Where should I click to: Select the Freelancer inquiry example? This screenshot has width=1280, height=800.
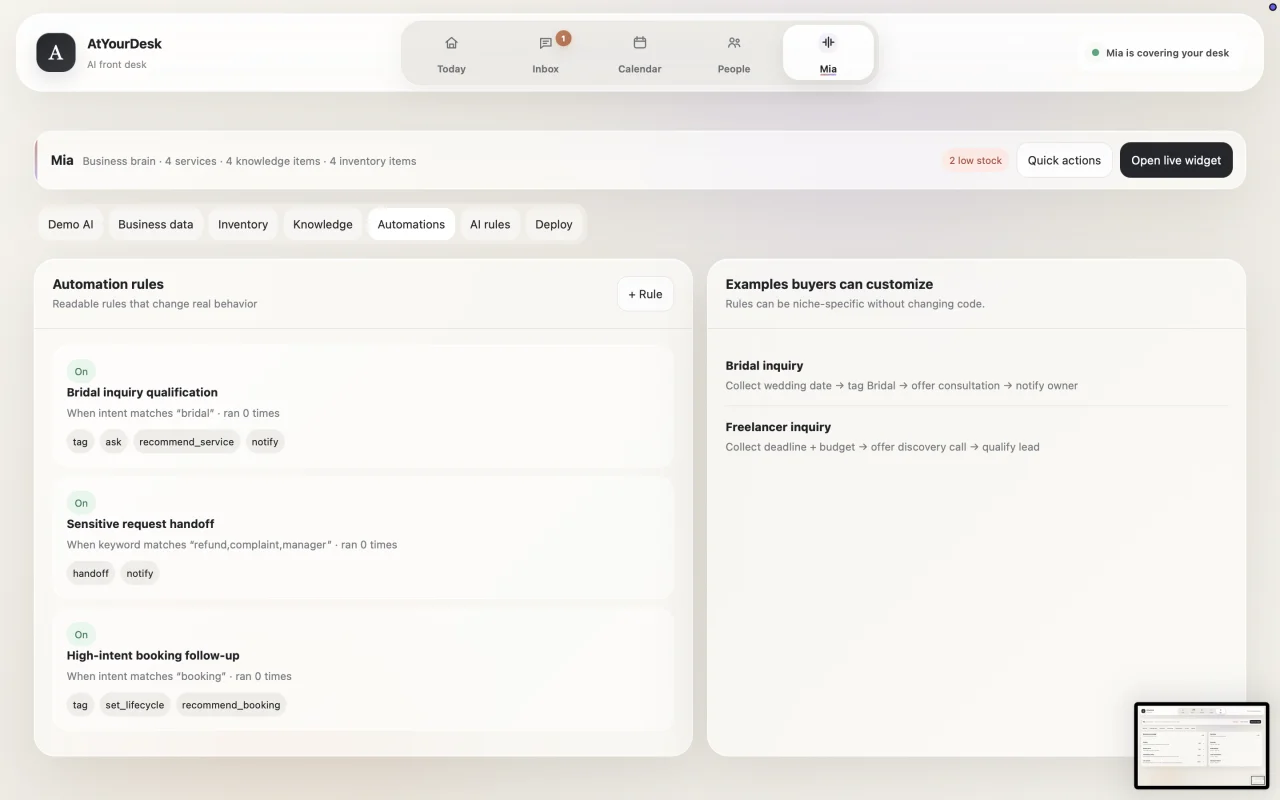pos(778,427)
